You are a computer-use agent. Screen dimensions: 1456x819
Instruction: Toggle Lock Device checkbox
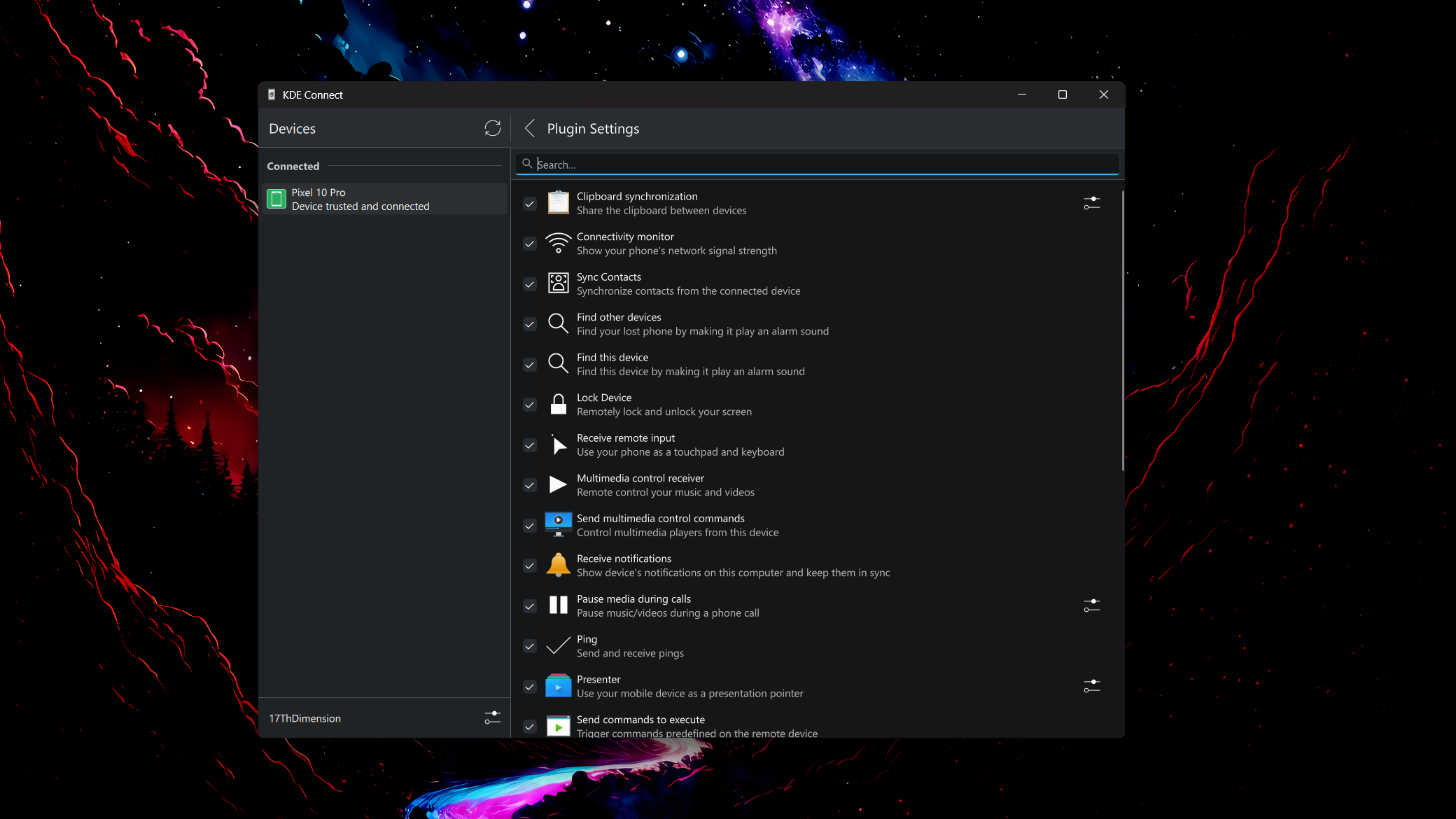pyautogui.click(x=530, y=405)
